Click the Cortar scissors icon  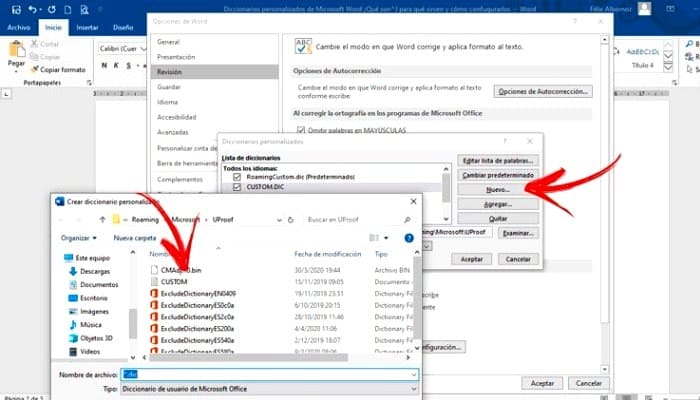click(x=34, y=44)
